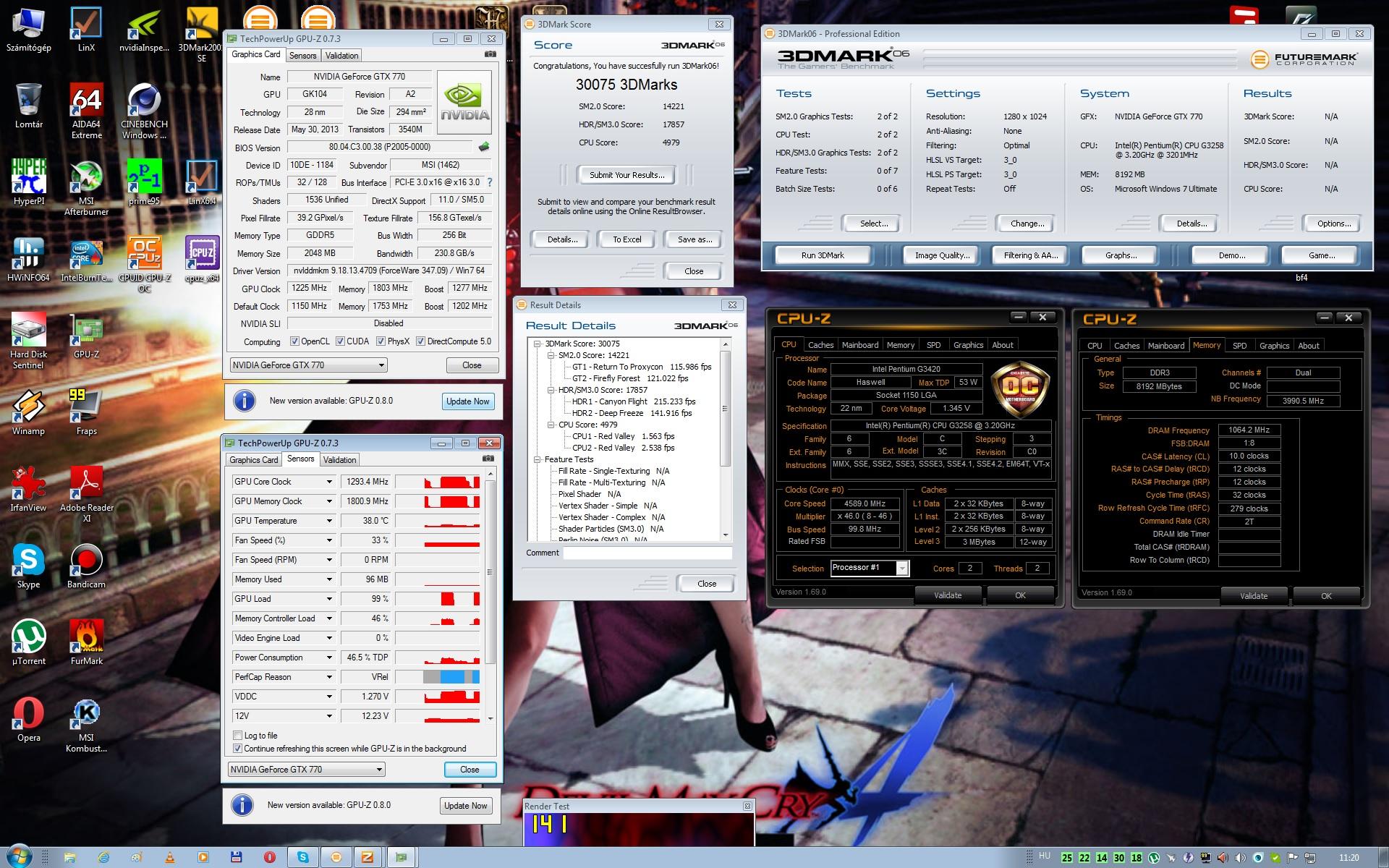1389x868 pixels.
Task: Open the IrfanView desktop icon
Action: [28, 489]
